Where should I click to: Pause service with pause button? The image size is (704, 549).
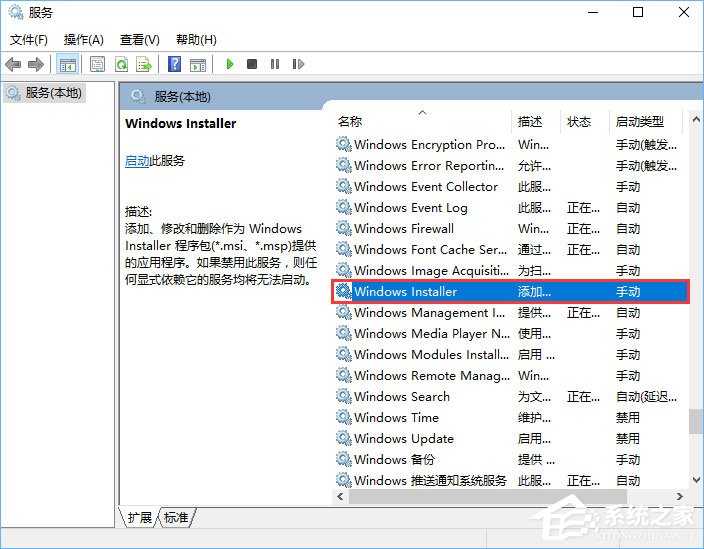click(275, 64)
